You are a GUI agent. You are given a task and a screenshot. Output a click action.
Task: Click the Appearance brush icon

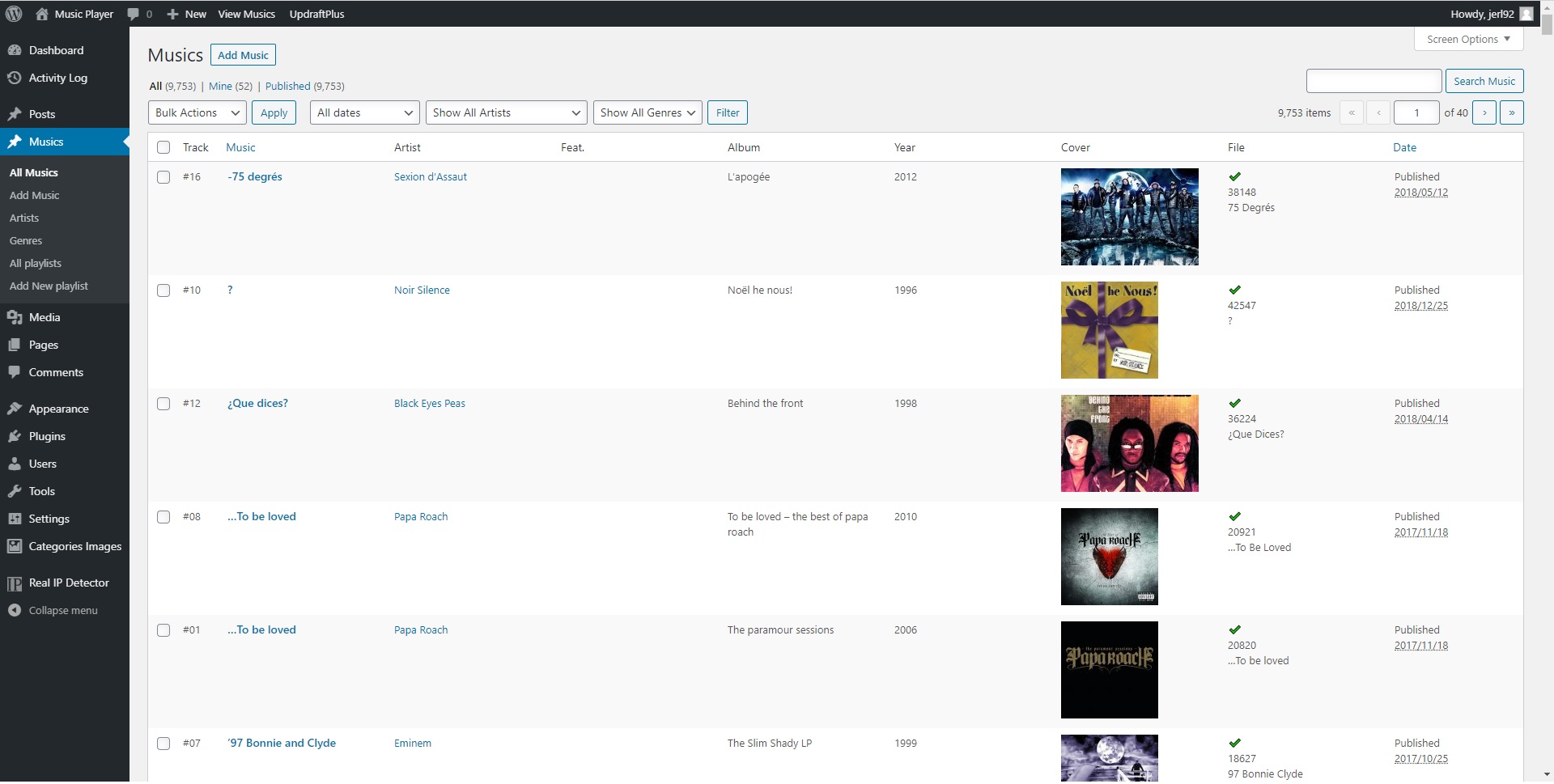point(15,409)
